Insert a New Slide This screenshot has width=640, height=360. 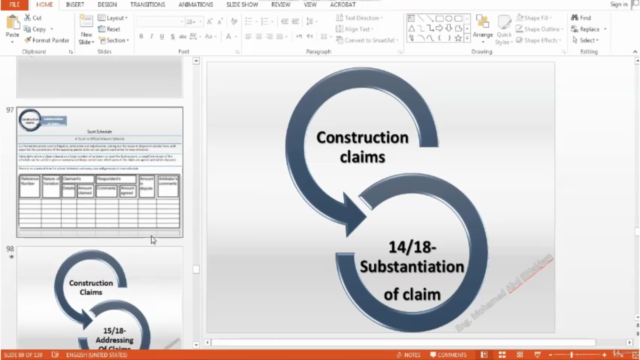[86, 29]
